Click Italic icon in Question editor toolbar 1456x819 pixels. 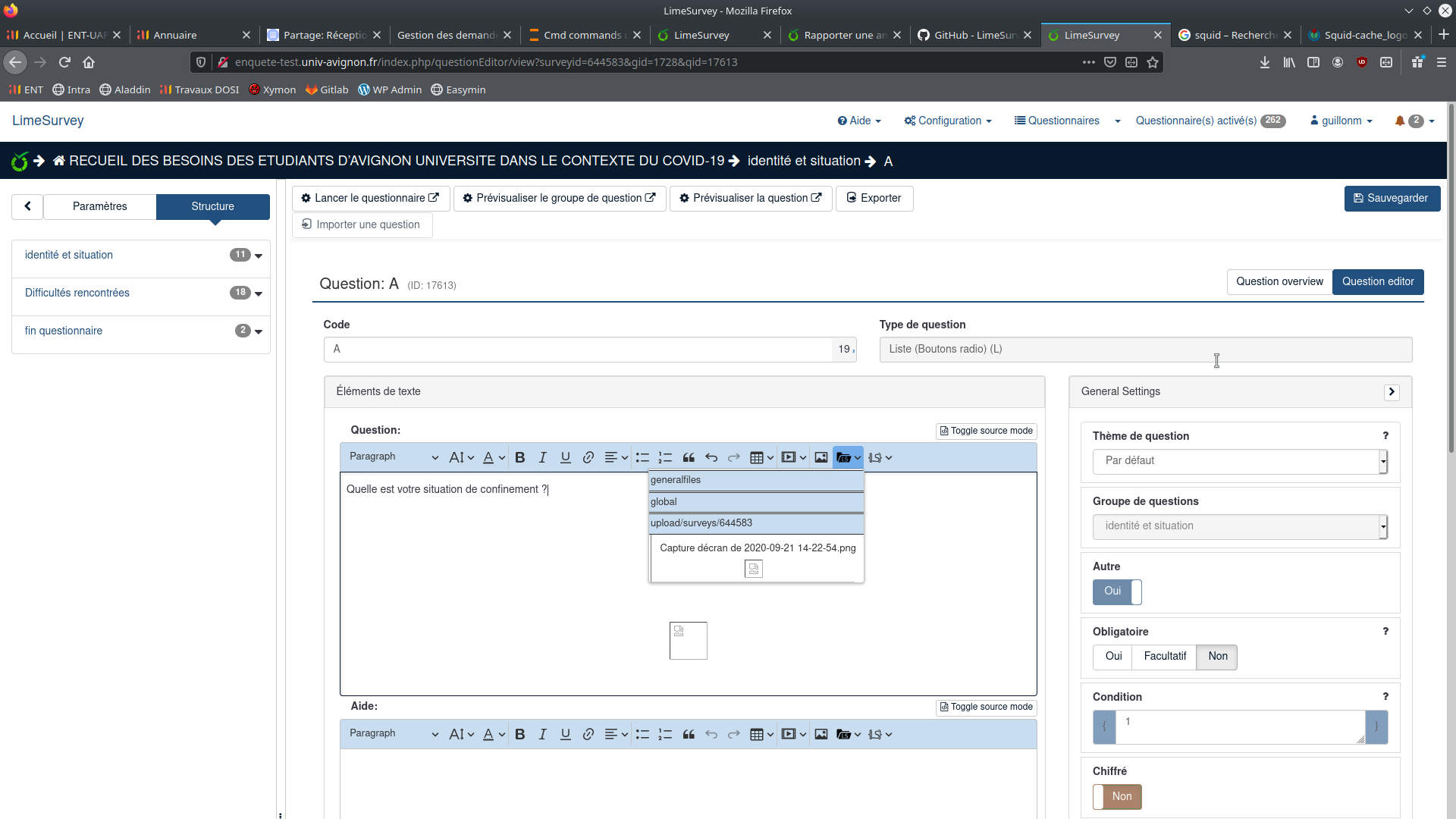click(543, 457)
